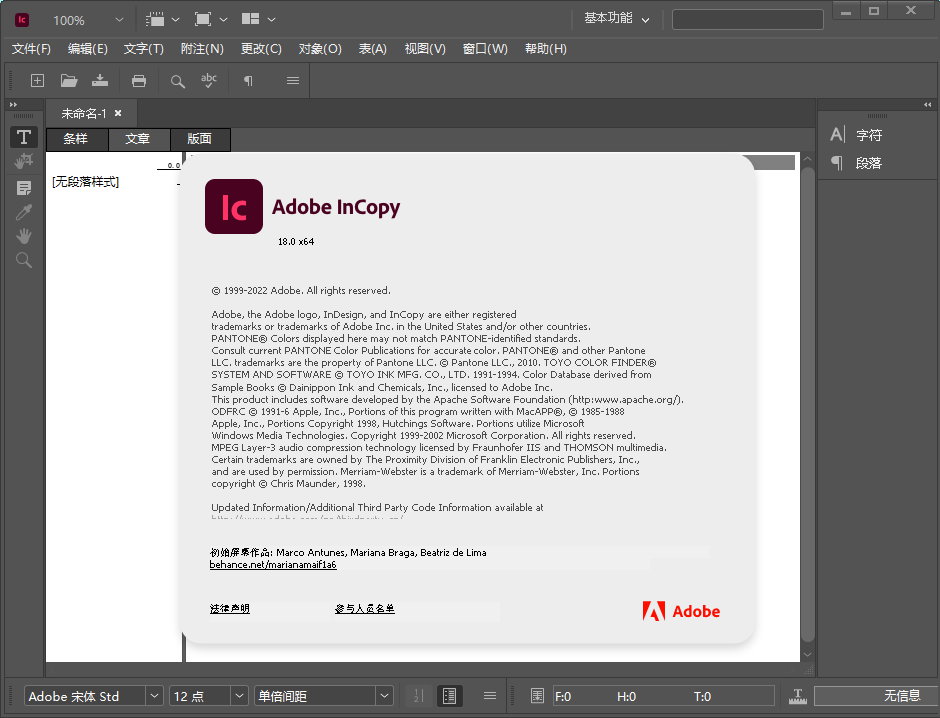940x718 pixels.
Task: Open the 文件(F) menu
Action: [31, 49]
